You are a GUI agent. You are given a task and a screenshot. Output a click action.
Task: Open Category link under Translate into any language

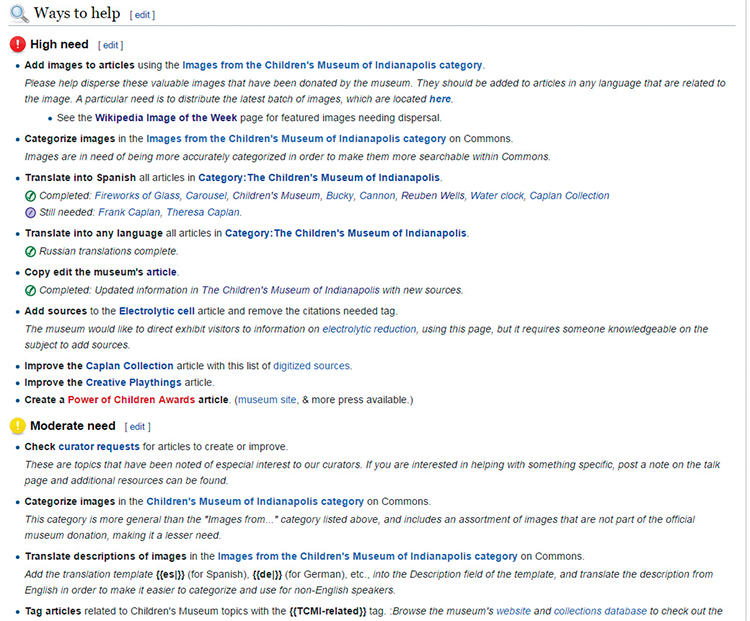click(x=346, y=233)
